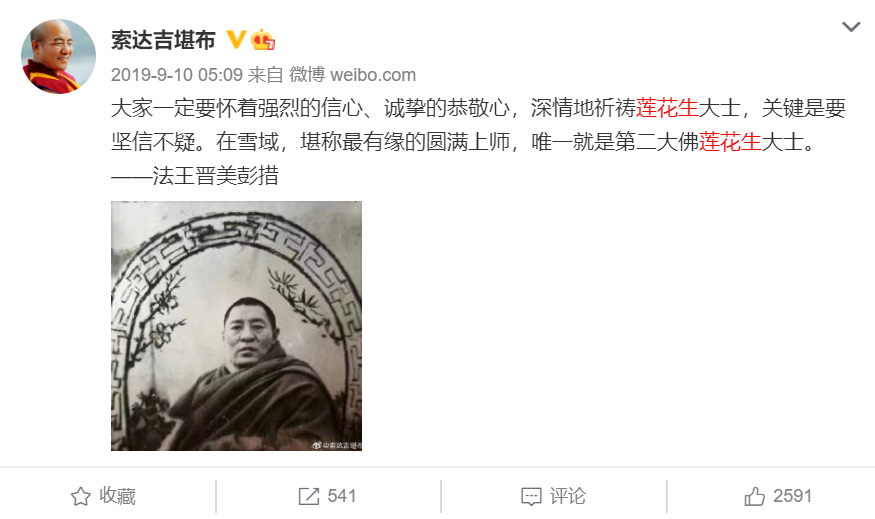Open the 索达吉堪布 username link
Viewport: 875px width, 519px height.
point(163,40)
